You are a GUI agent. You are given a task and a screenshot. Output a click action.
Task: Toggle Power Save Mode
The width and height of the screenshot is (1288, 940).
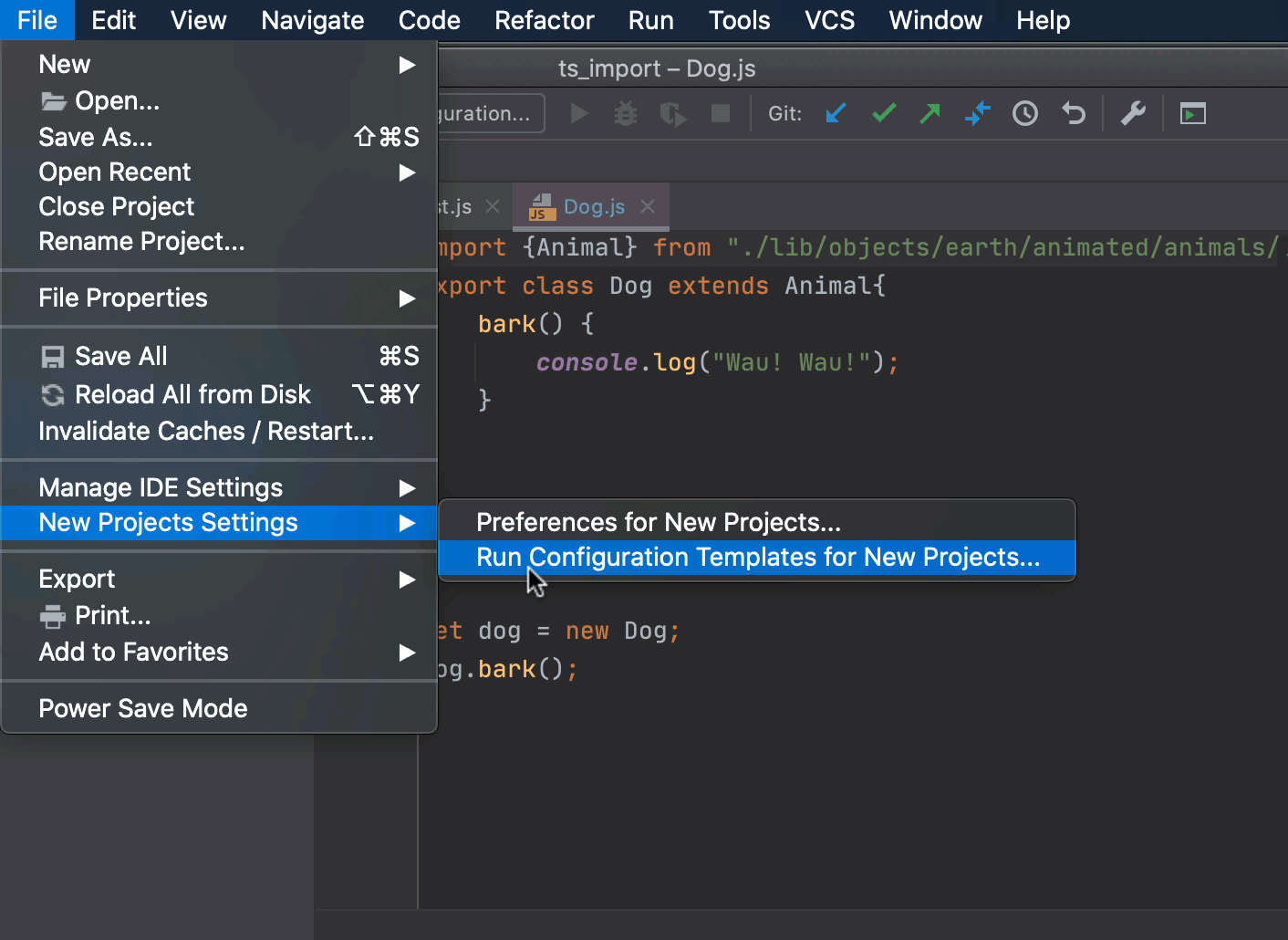coord(143,708)
